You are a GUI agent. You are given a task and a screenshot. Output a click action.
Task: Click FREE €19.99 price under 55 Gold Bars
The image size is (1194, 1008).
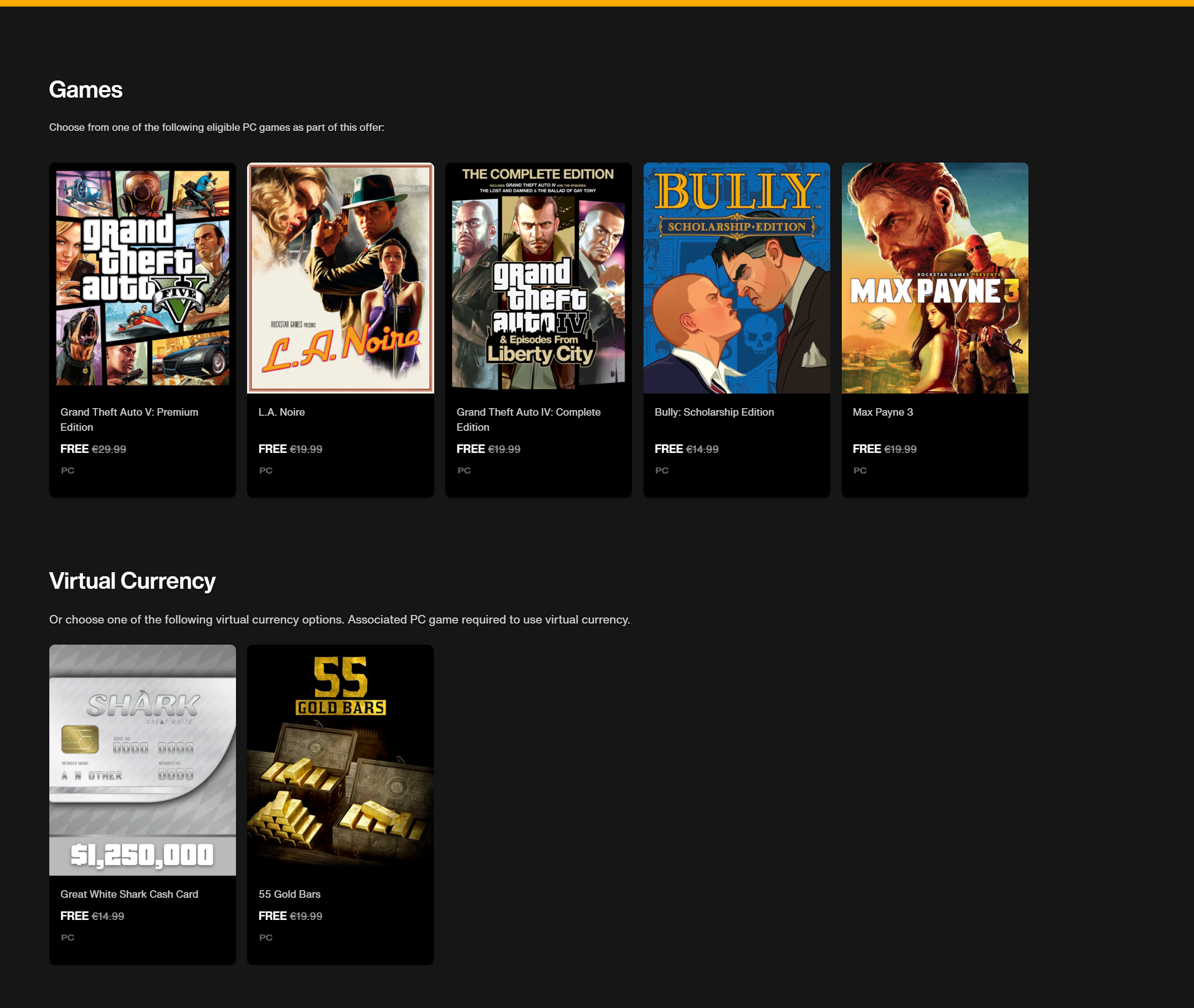tap(290, 916)
